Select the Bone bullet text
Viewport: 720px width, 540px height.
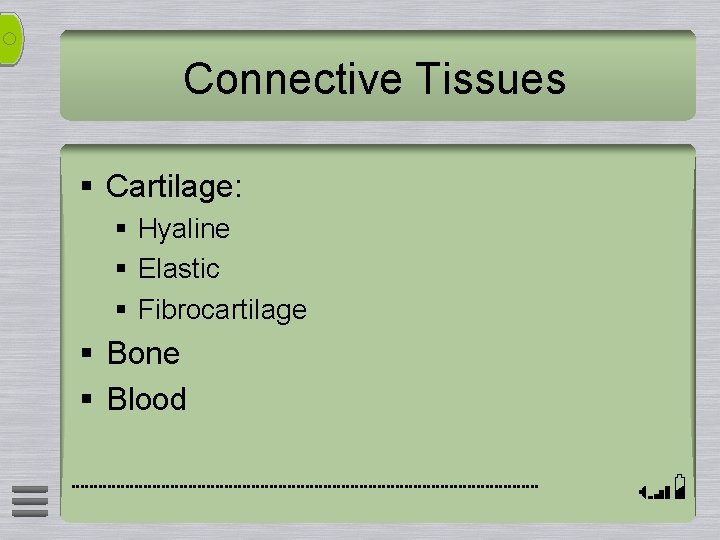click(143, 353)
